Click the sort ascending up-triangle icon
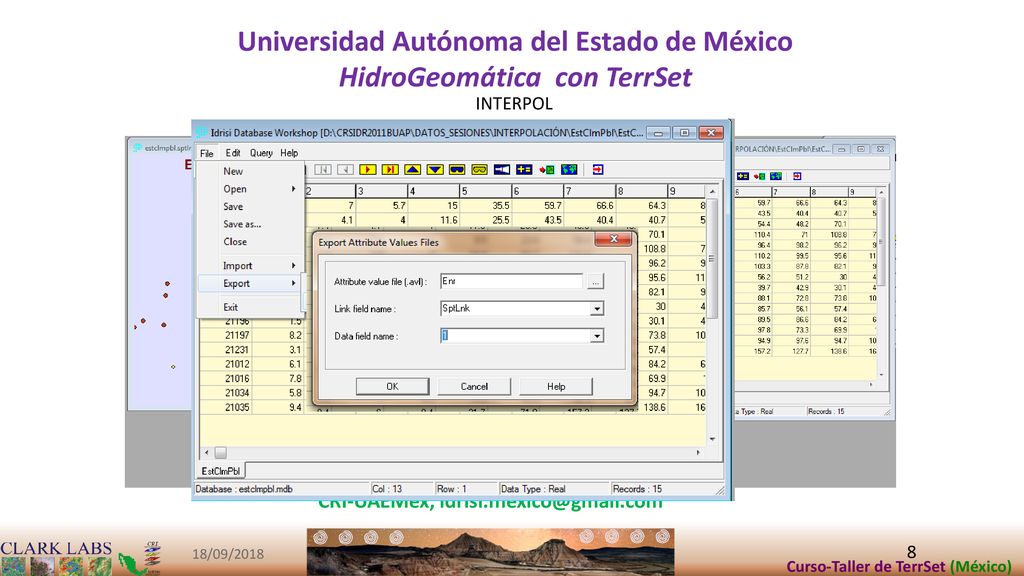The height and width of the screenshot is (576, 1024). [x=412, y=170]
